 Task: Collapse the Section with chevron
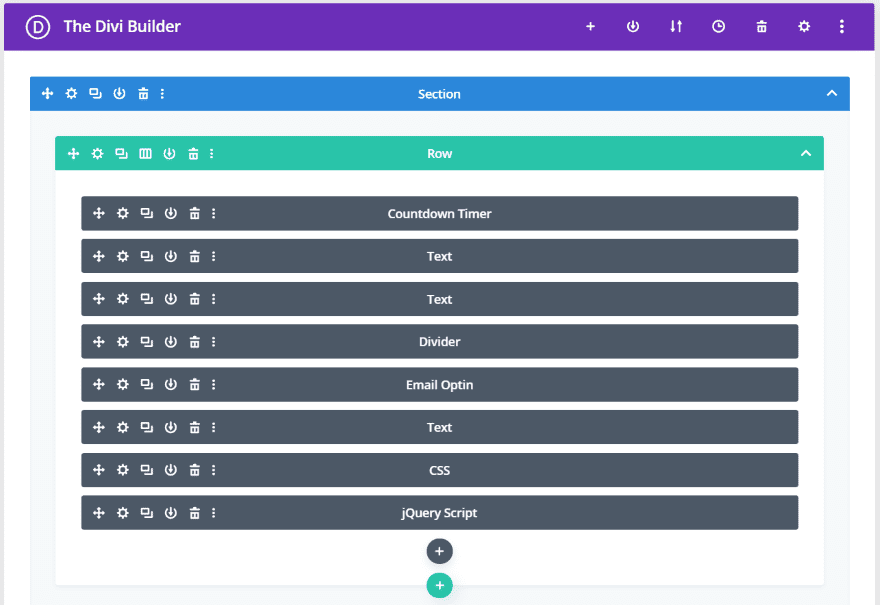(832, 93)
